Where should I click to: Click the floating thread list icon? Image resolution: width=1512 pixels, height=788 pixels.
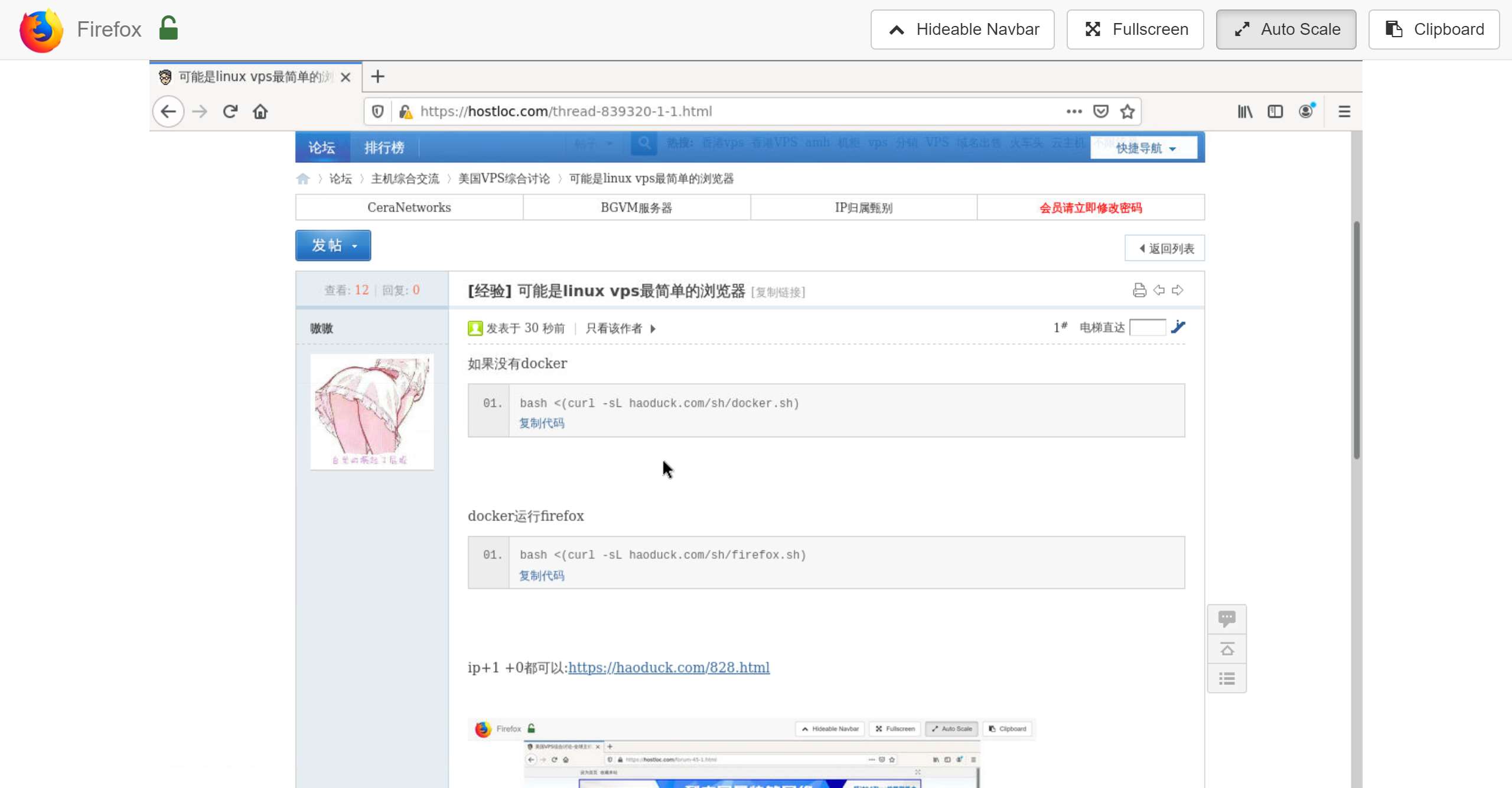point(1227,678)
